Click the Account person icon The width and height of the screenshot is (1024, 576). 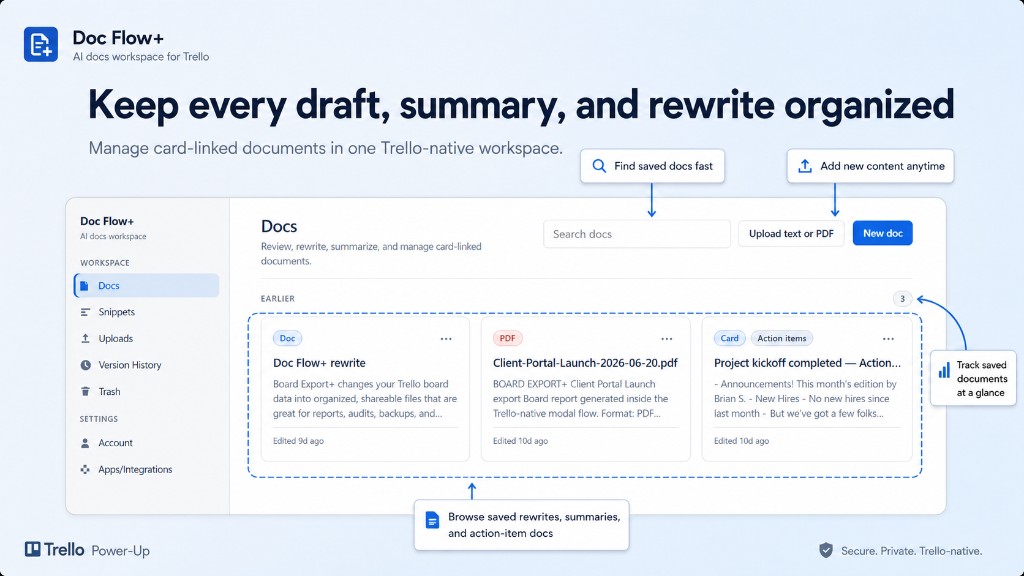click(x=85, y=443)
